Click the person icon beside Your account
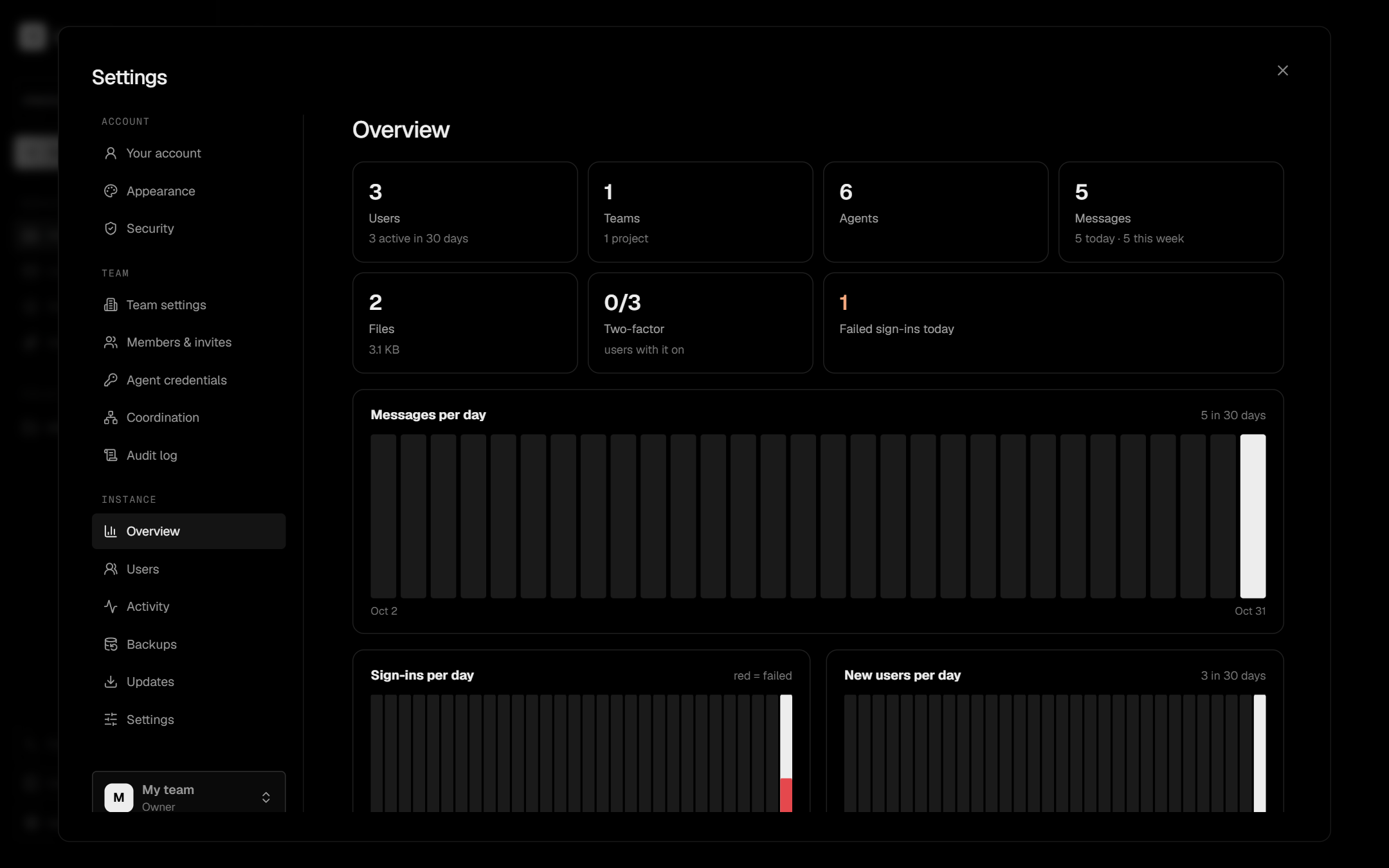1389x868 pixels. coord(111,153)
